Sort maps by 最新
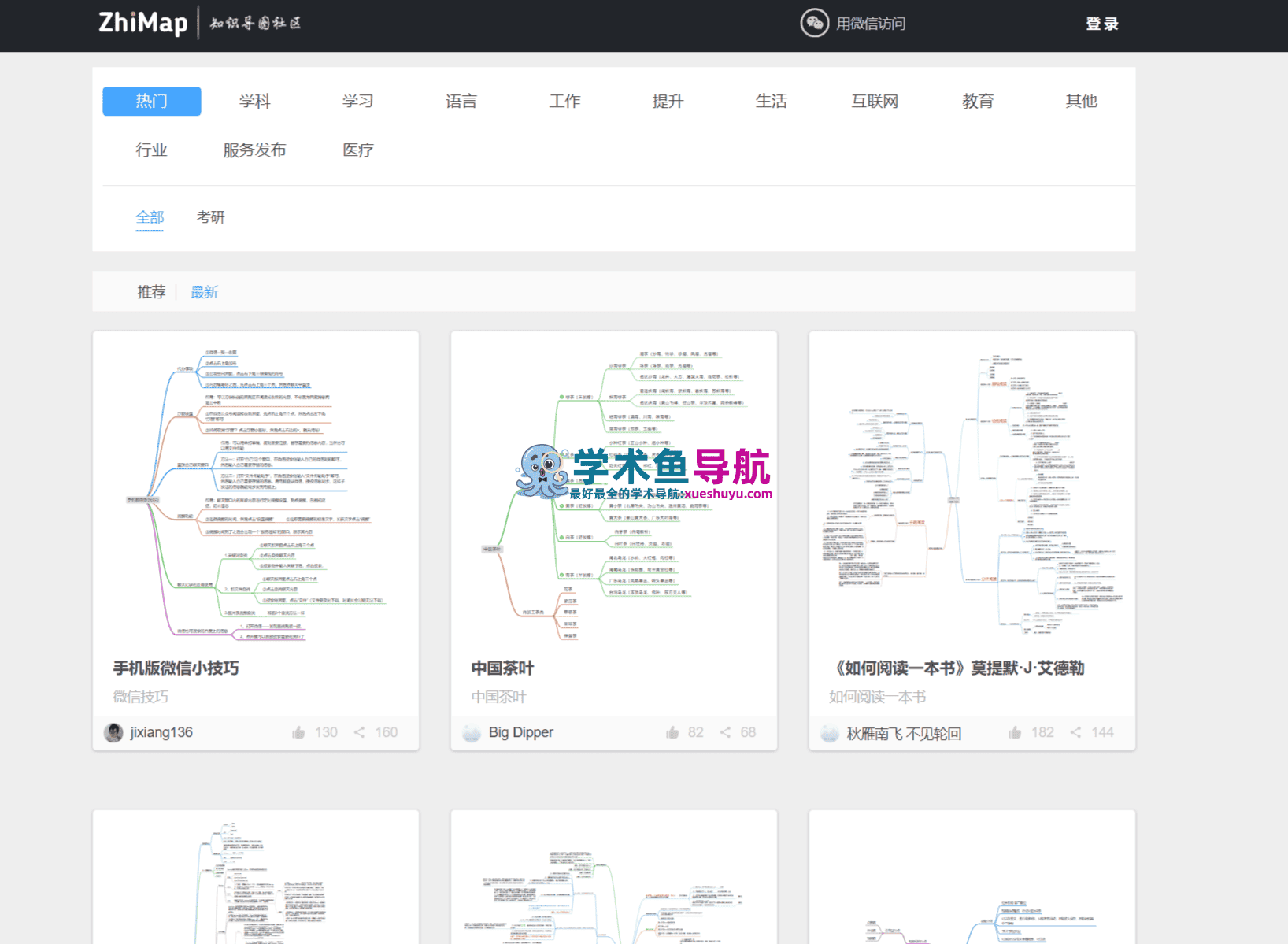 pos(204,292)
